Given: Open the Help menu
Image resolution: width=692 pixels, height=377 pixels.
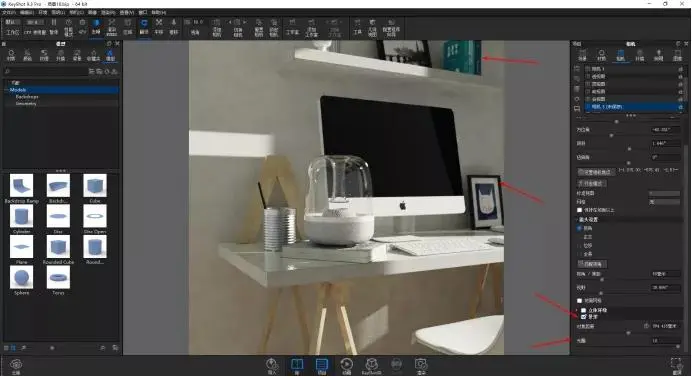Looking at the screenshot, I should [158, 12].
